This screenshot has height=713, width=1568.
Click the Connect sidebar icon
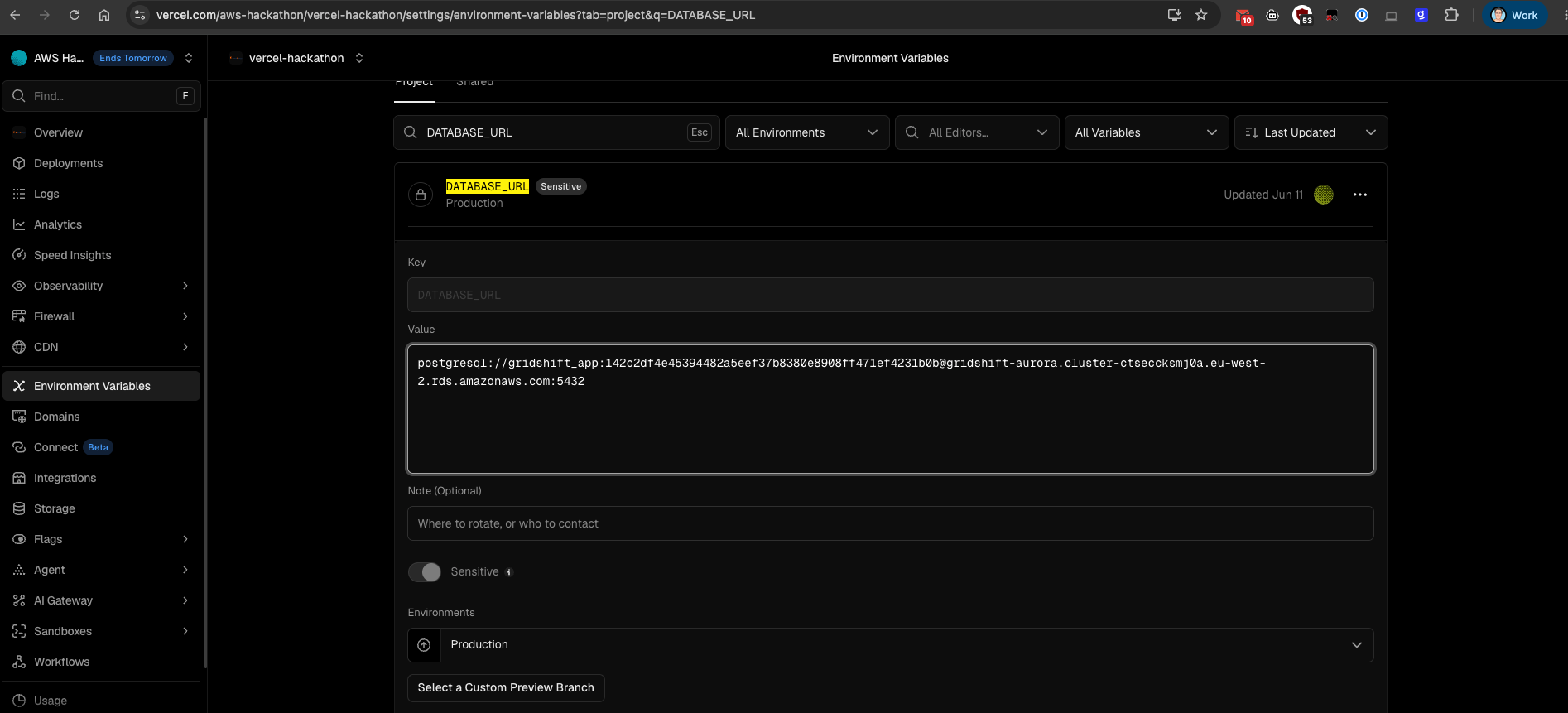point(19,447)
